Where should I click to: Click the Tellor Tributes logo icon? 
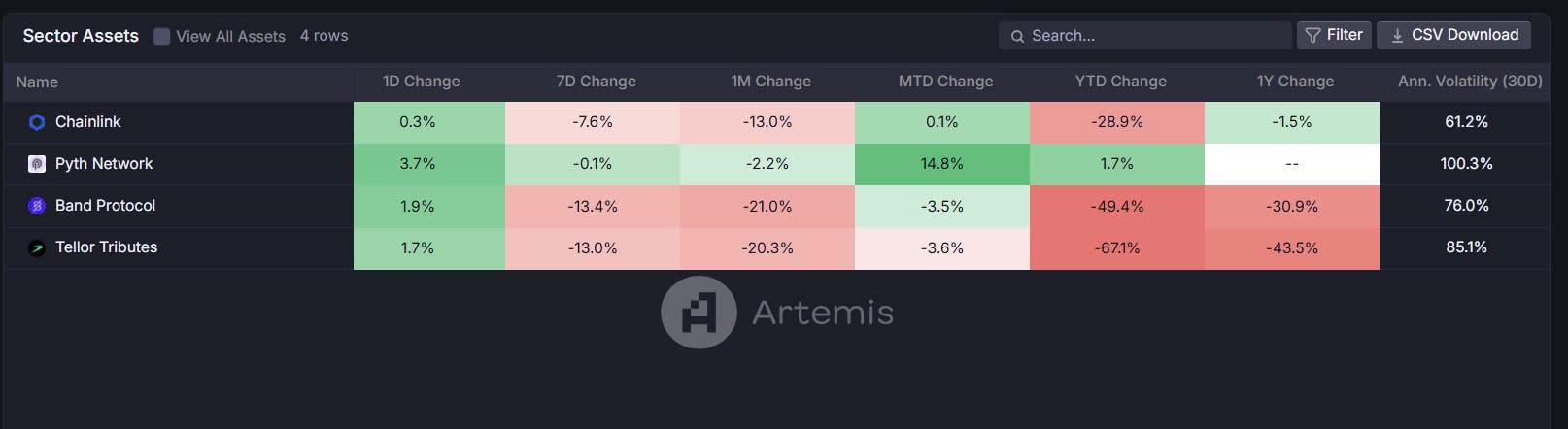tap(37, 247)
